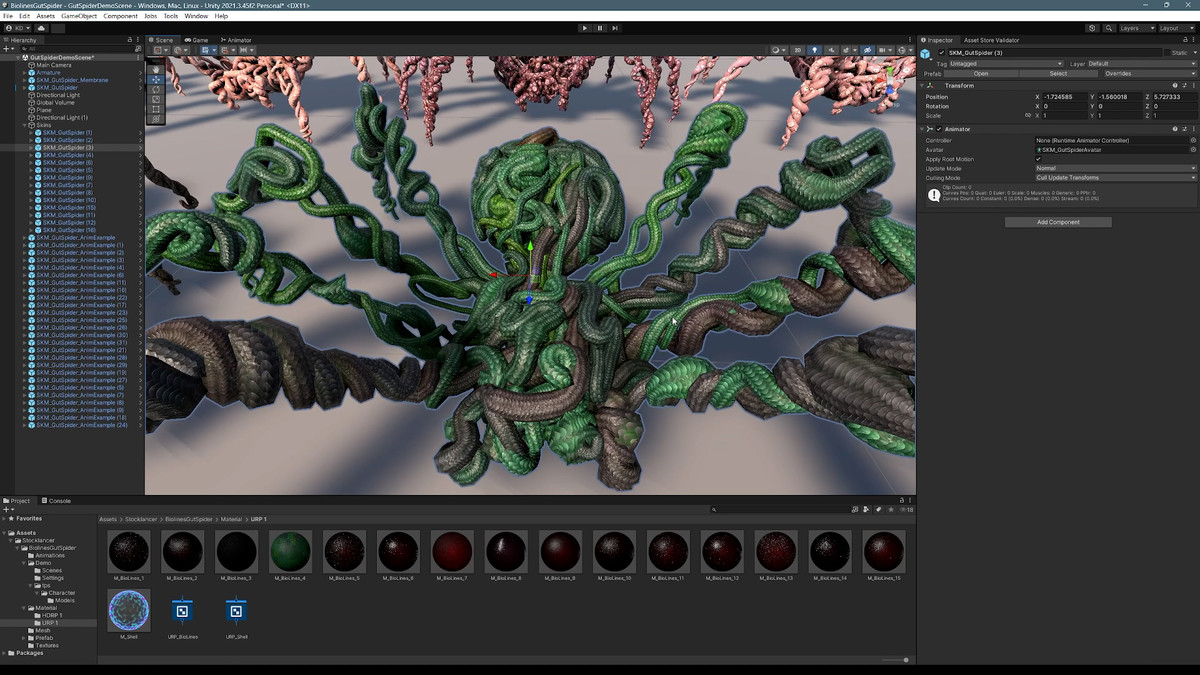Select the Rotate tool in scene overlay
This screenshot has height=675, width=1200.
[156, 89]
